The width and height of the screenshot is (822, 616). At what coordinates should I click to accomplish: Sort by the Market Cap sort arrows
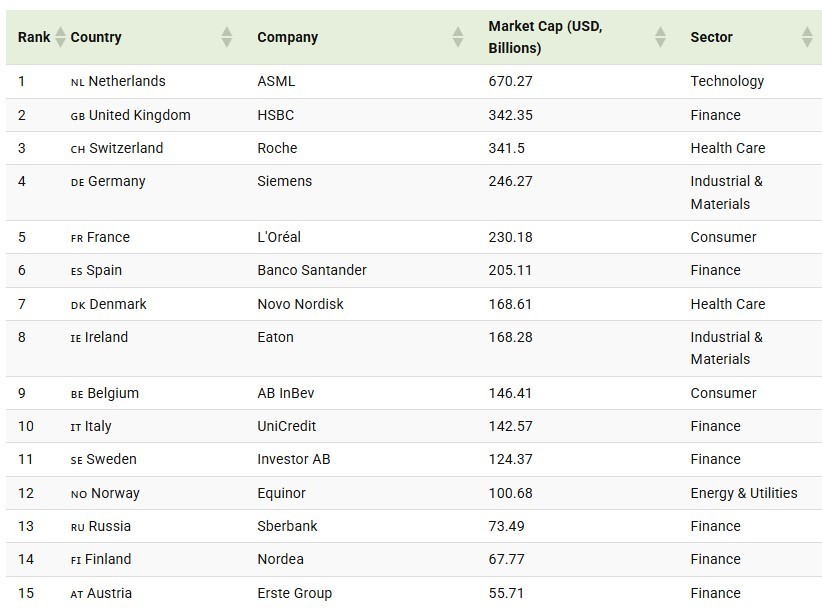(x=661, y=37)
